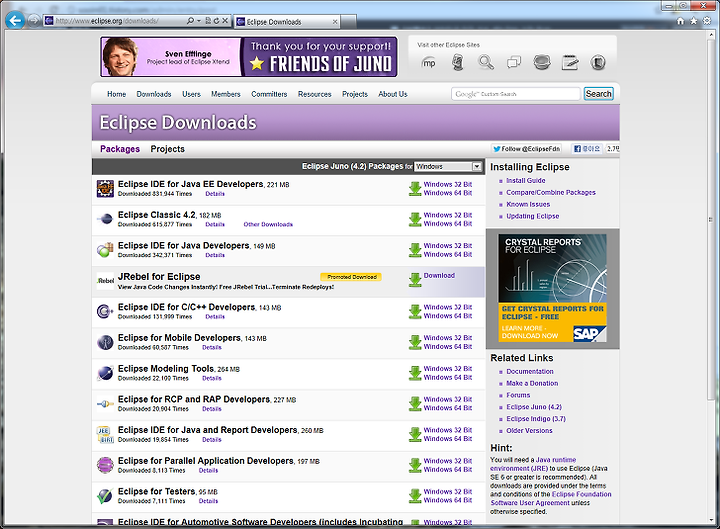This screenshot has height=529, width=720.
Task: Click the Friends of Juno banner
Action: (x=249, y=57)
